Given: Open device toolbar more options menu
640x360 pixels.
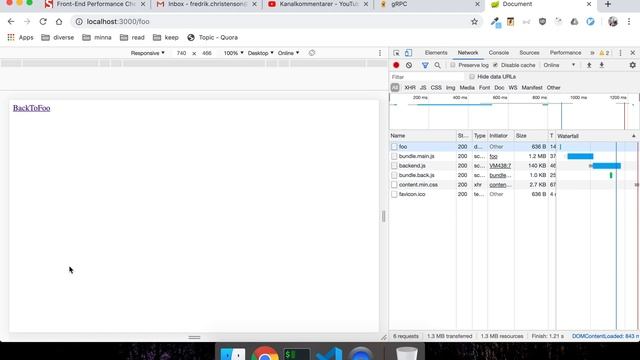Looking at the screenshot, I should [380, 53].
